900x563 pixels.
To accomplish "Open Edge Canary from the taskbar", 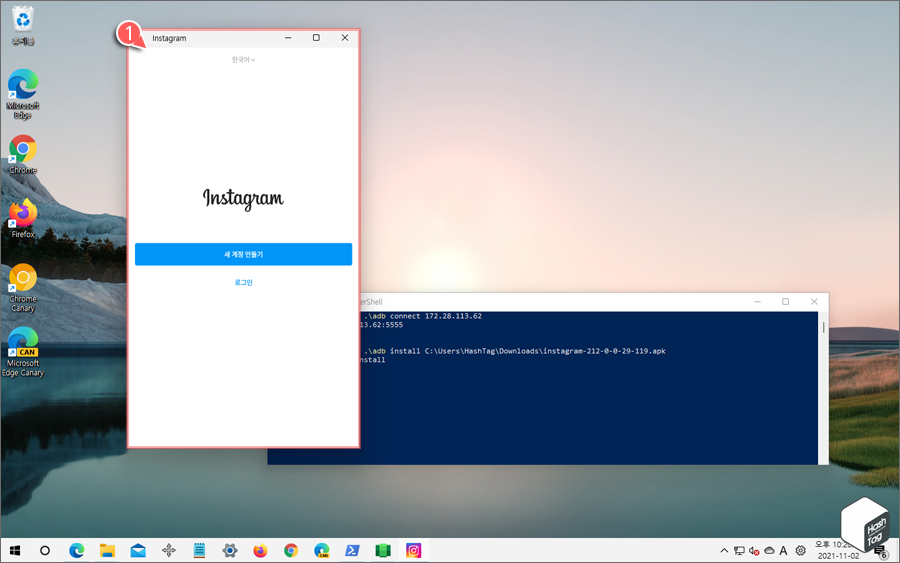I will click(322, 551).
